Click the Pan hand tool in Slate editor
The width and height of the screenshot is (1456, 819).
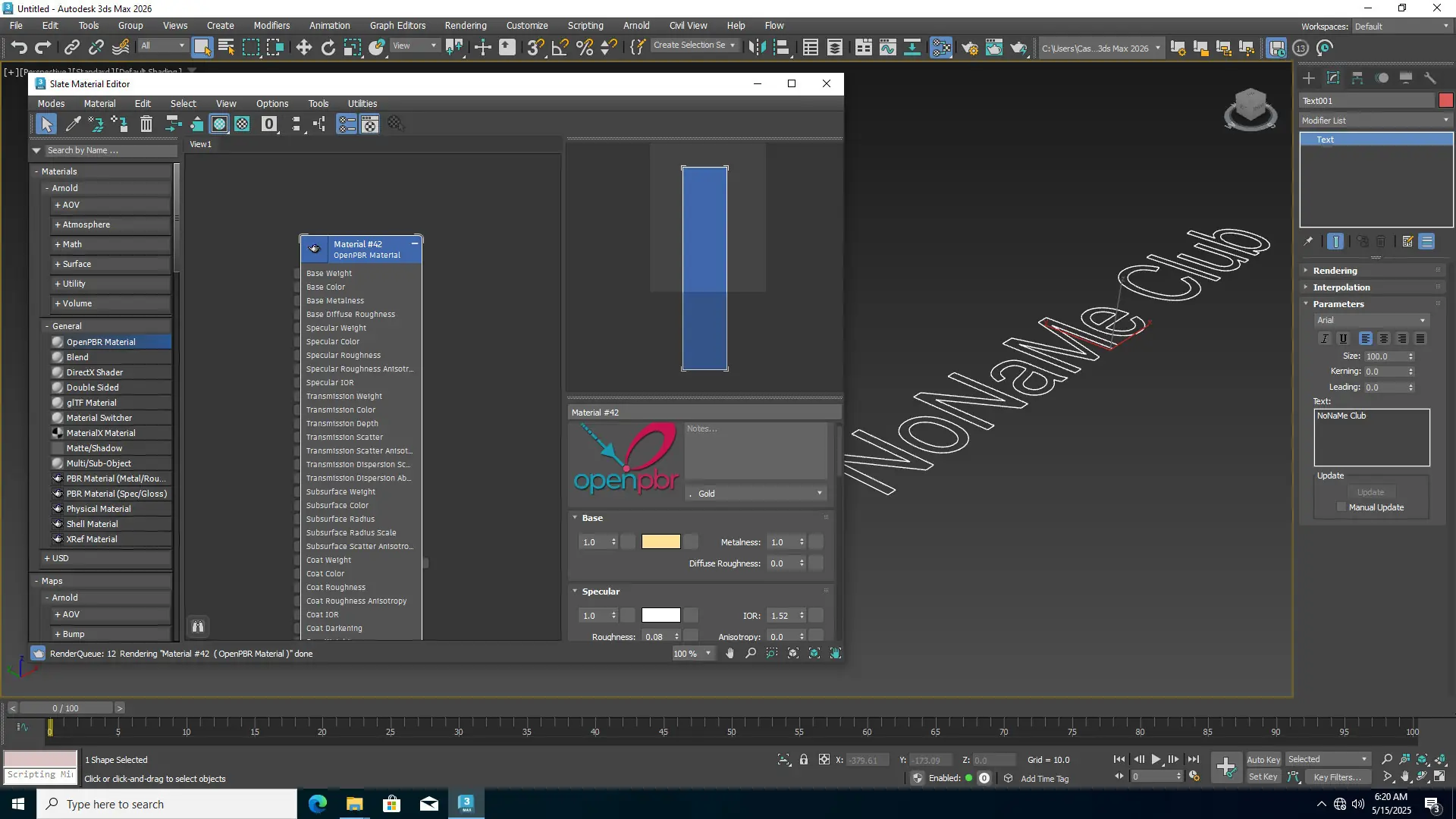tap(730, 654)
